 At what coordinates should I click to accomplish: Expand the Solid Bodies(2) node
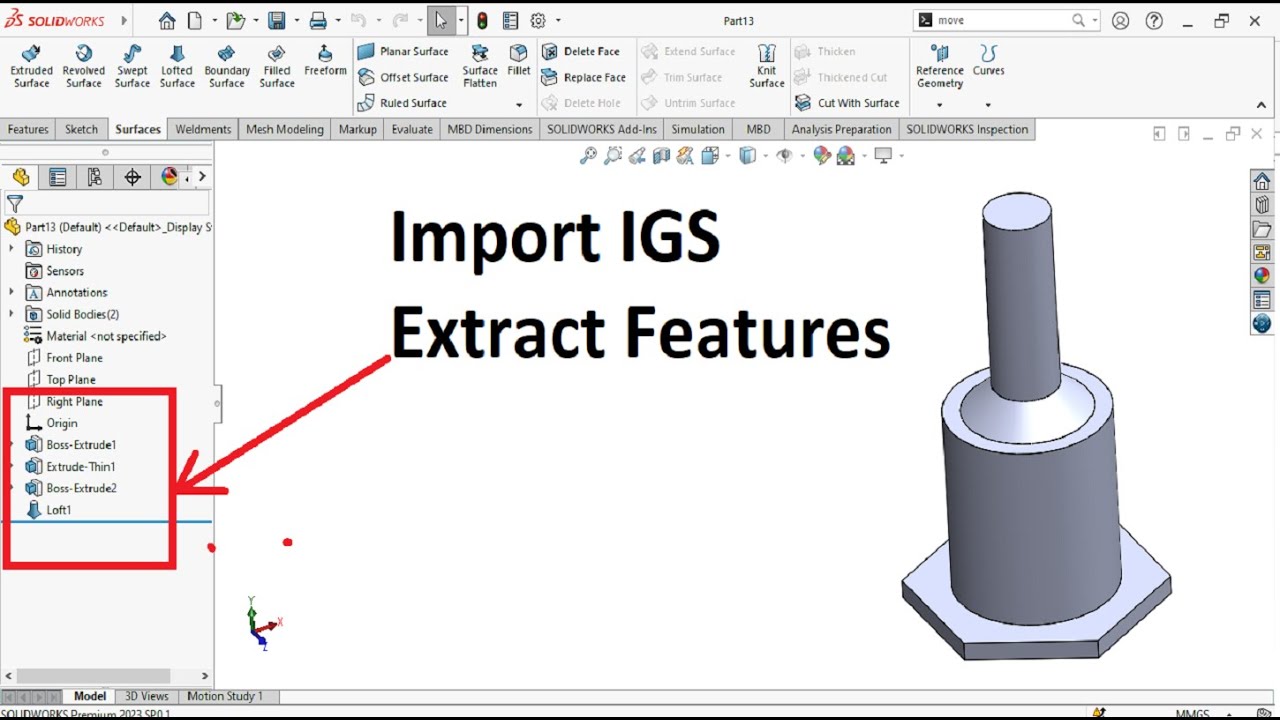pos(12,314)
